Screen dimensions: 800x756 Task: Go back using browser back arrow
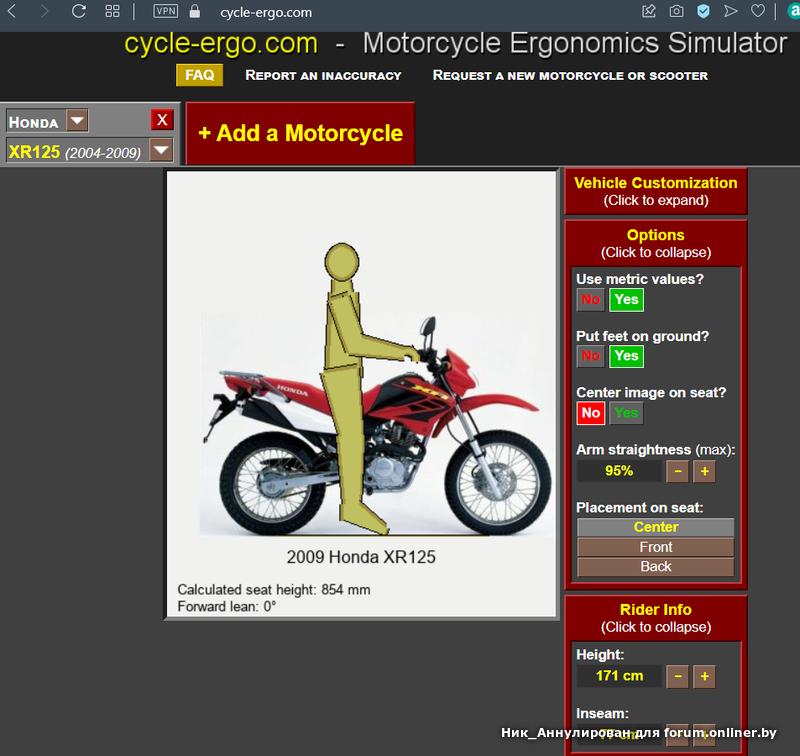click(12, 11)
